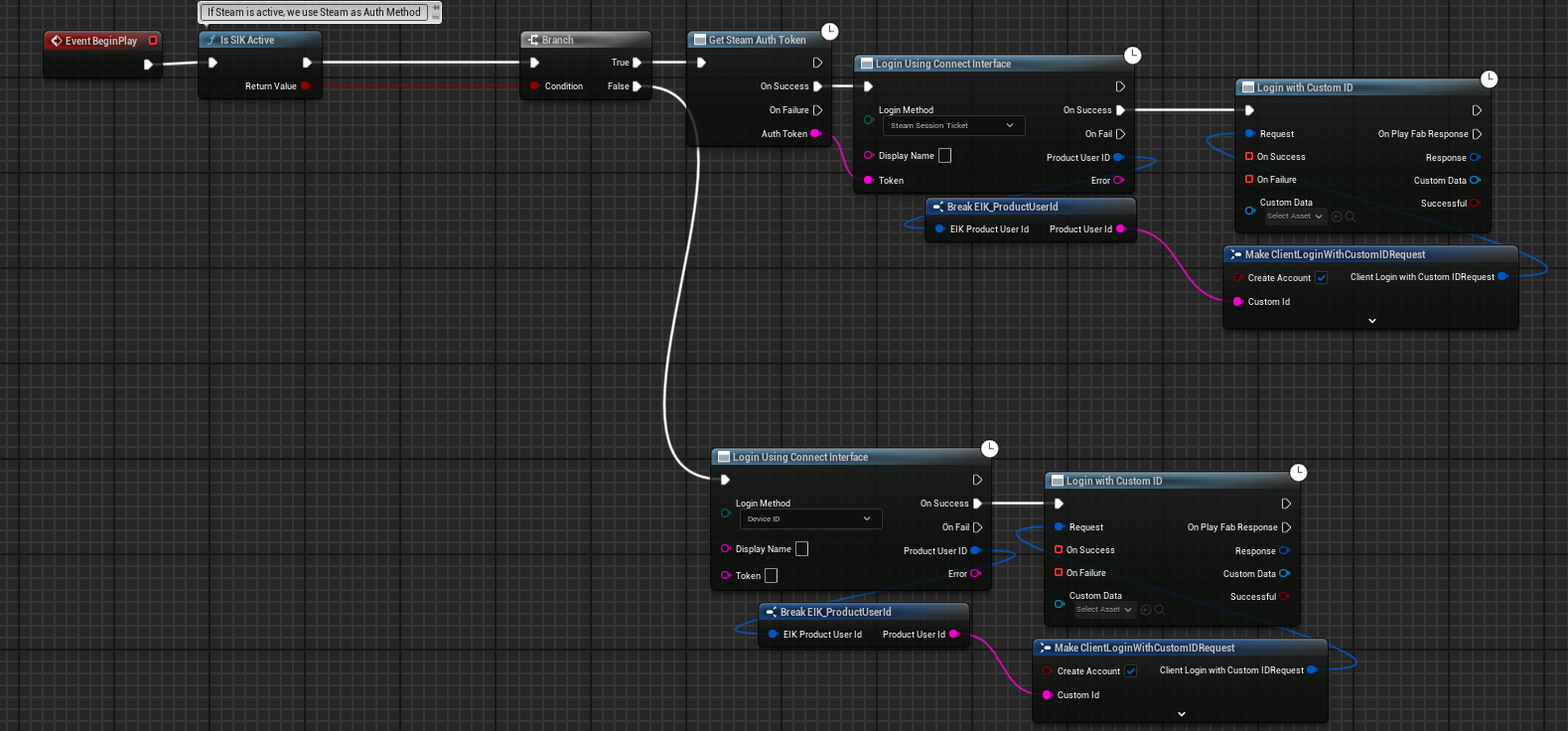Click the Display Name field beside Device ID login
The height and width of the screenshot is (731, 1568).
801,549
